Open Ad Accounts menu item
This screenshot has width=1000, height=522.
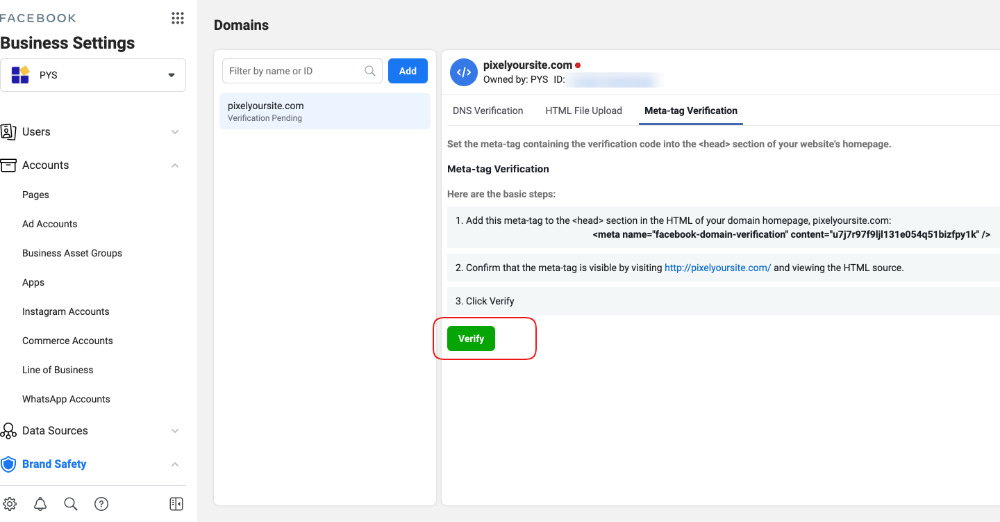coord(50,224)
